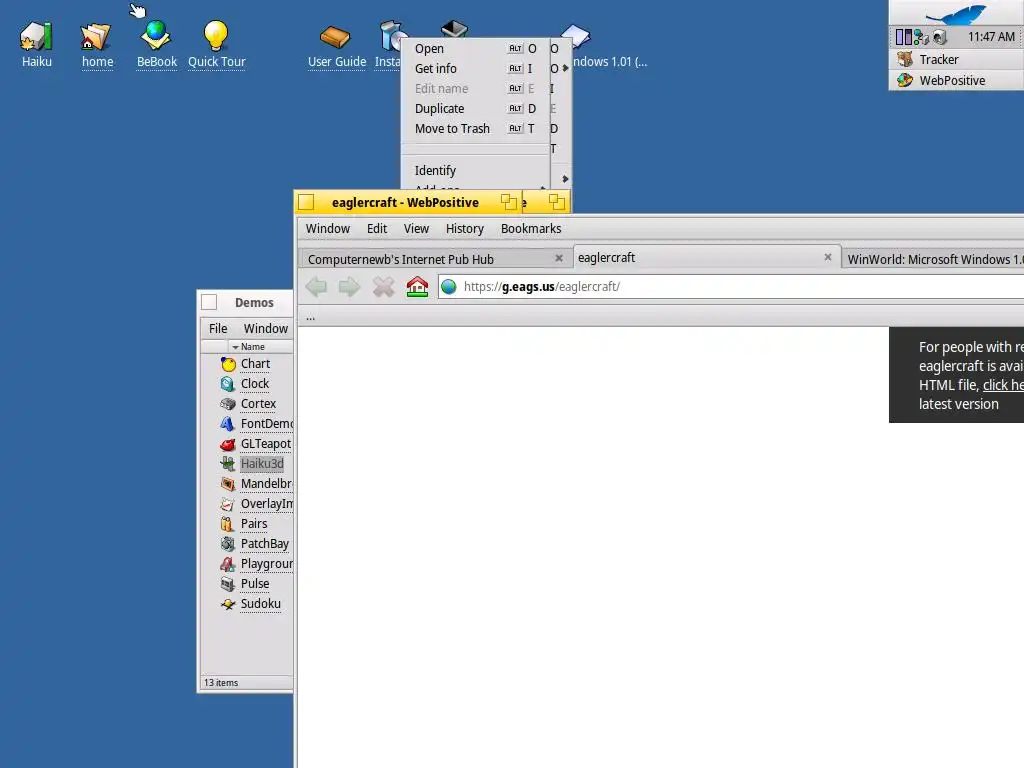Click the close box on WebPositive title tab

pos(306,202)
